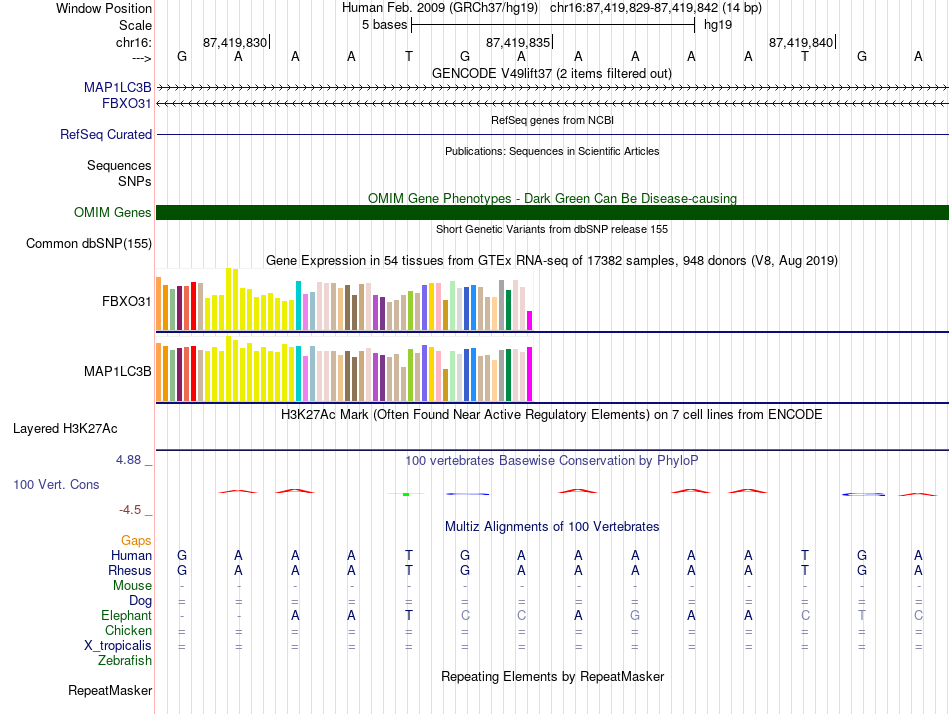This screenshot has width=950, height=714.
Task: Click the Gaps label in Multiz track
Action: coord(136,540)
